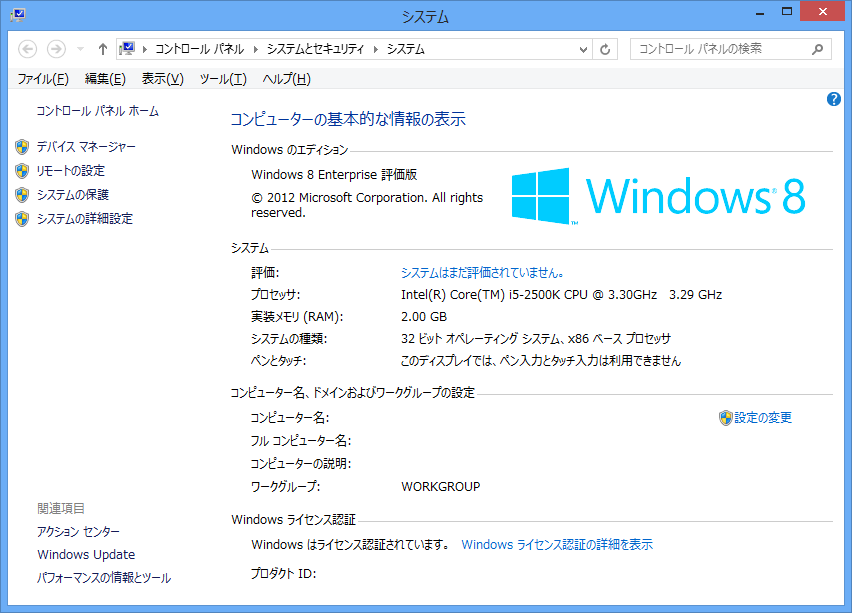The width and height of the screenshot is (852, 613).
Task: Click the blue help question mark icon
Action: (x=834, y=99)
